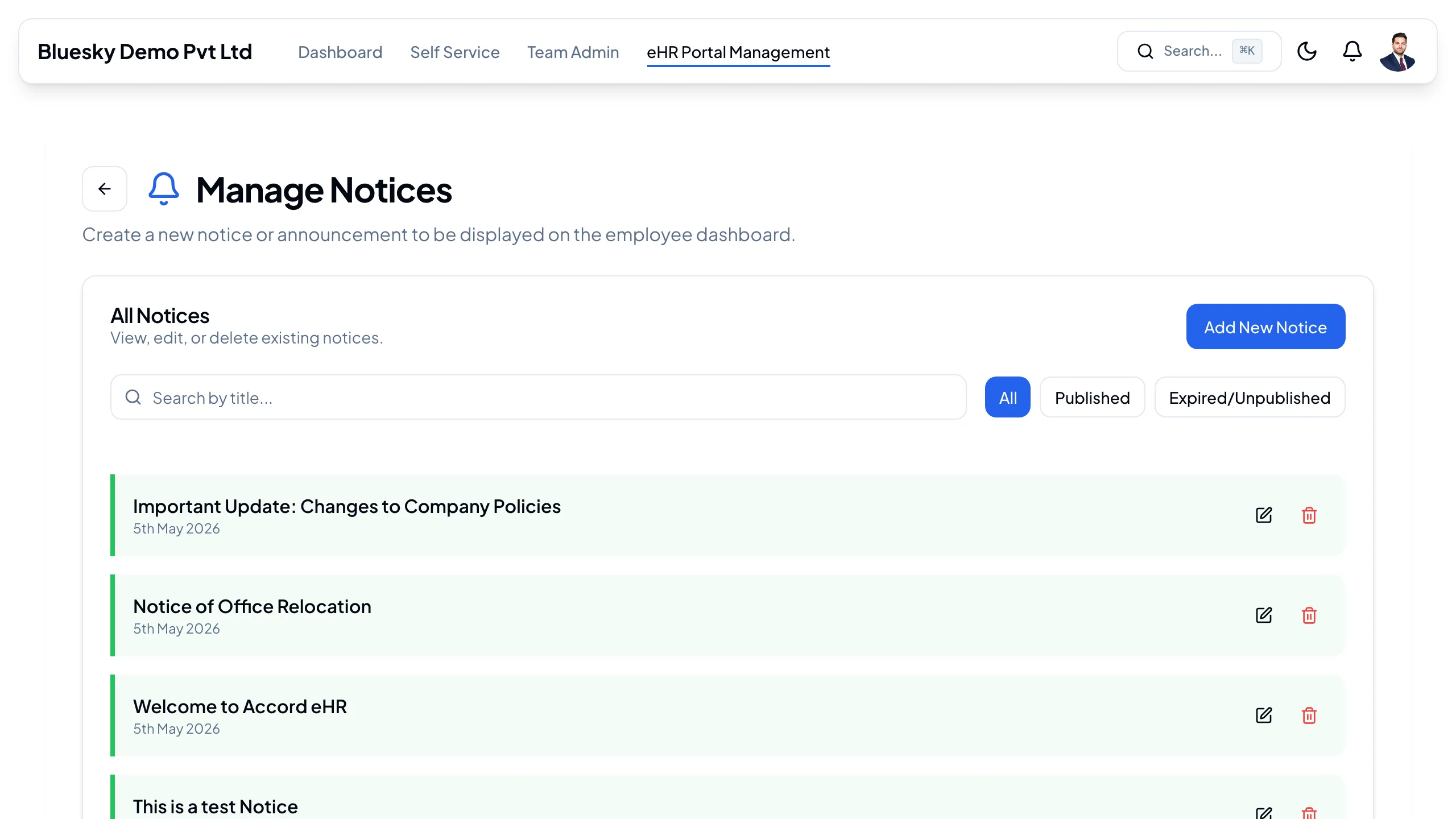Image resolution: width=1456 pixels, height=819 pixels.
Task: Open Notice of Office Relocation title
Action: [x=252, y=606]
